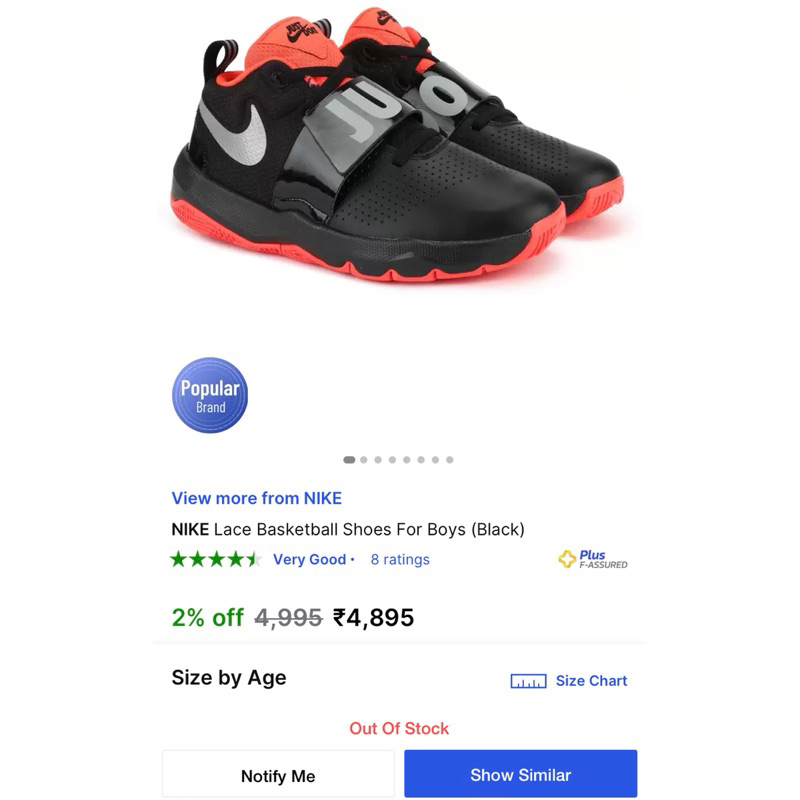Click the product title Lace Basketball Shoes
The image size is (800, 800).
[x=348, y=529]
